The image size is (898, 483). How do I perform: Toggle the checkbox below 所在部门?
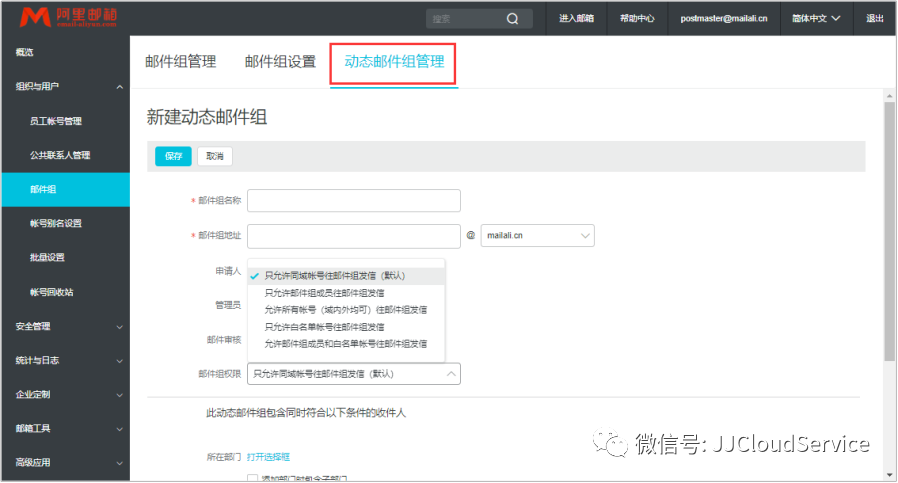pos(253,477)
